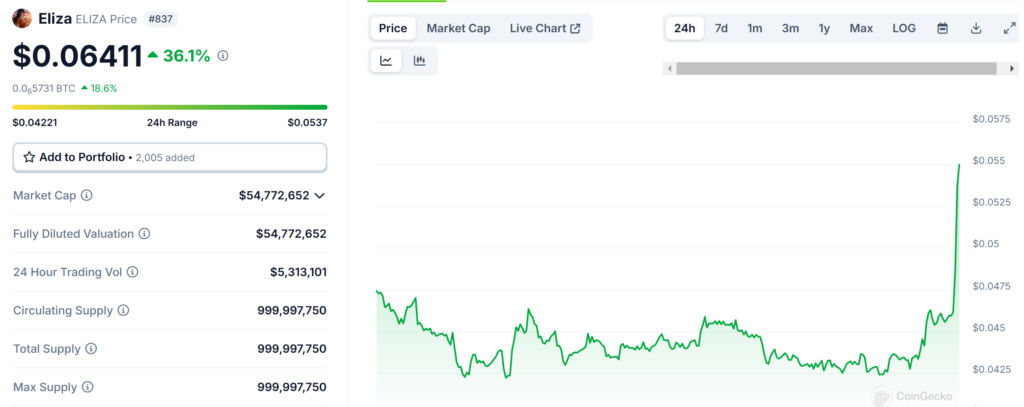Click the line chart view icon
Viewport: 1024px width, 407px height.
click(x=386, y=61)
